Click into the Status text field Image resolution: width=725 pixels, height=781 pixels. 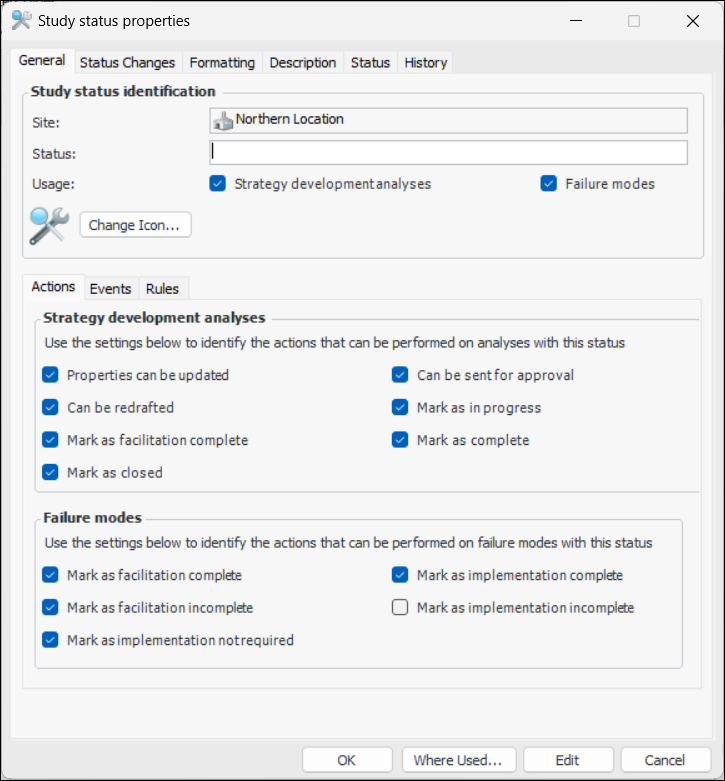point(448,152)
